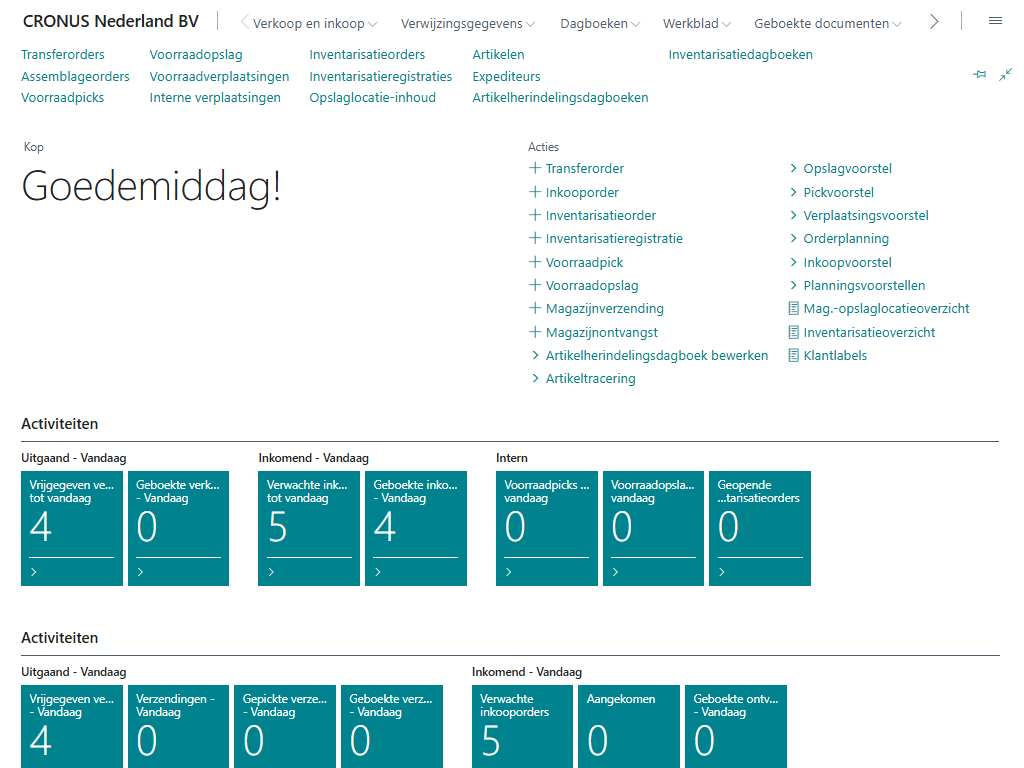
Task: Open the Geboekte documenten menu
Action: click(827, 23)
